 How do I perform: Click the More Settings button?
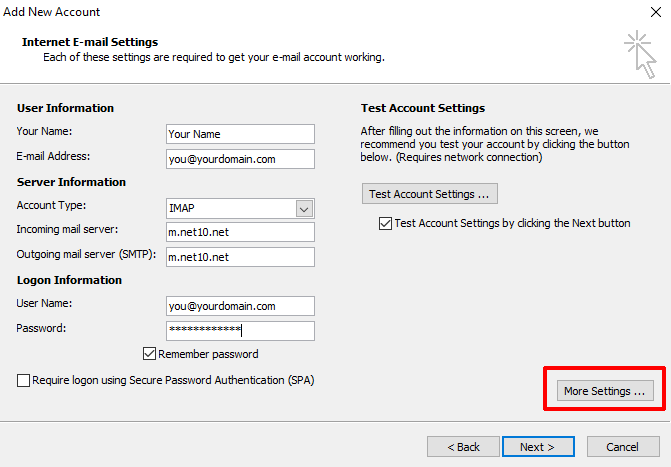pos(605,390)
